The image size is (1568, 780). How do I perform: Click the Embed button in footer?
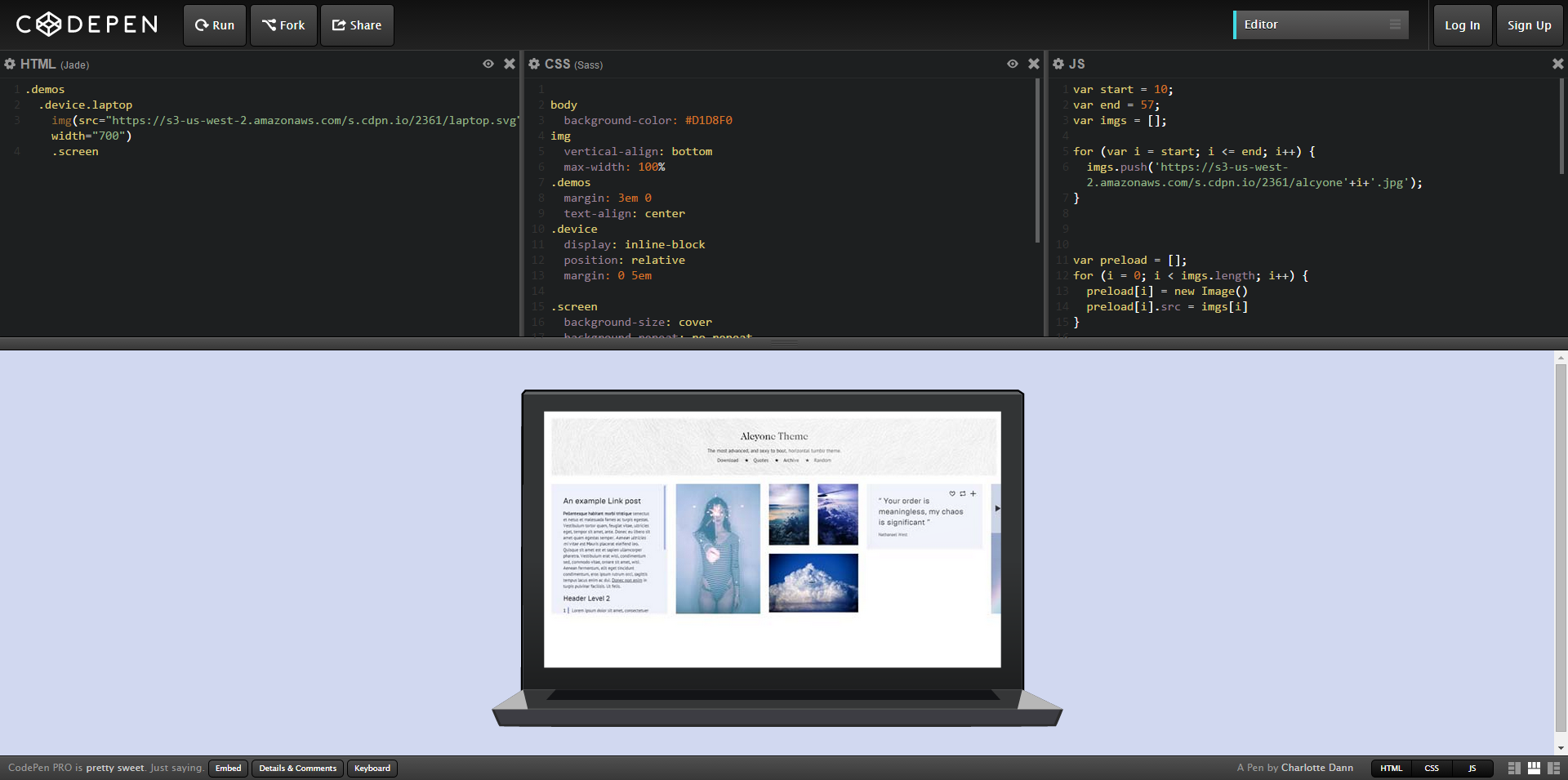click(x=229, y=768)
